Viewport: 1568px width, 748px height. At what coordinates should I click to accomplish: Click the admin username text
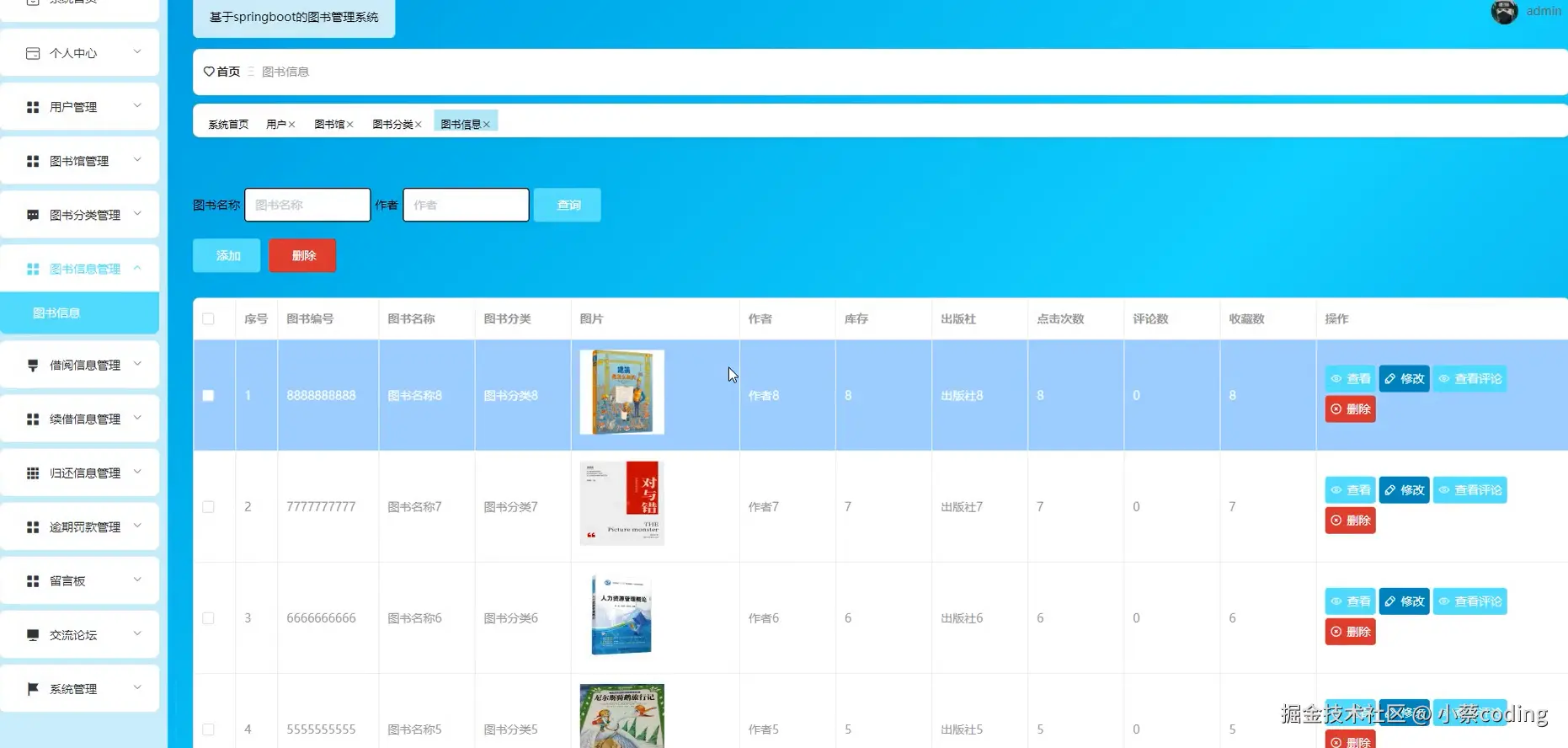coord(1544,11)
